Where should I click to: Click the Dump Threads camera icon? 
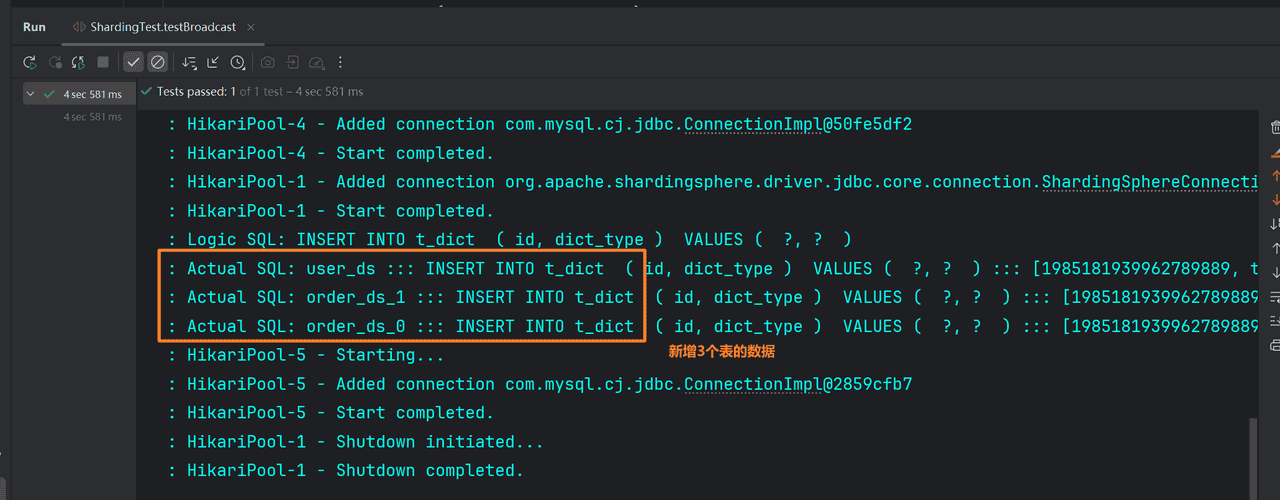pos(268,62)
